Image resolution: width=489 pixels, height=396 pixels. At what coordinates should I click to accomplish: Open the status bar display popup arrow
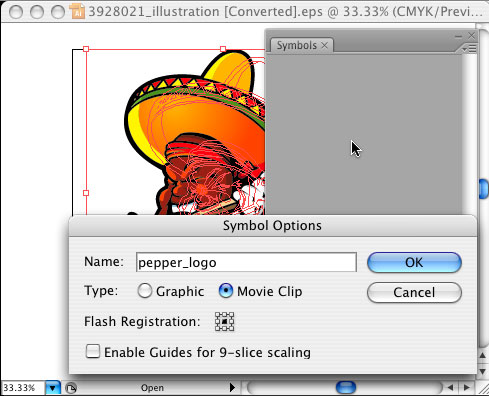(232, 388)
